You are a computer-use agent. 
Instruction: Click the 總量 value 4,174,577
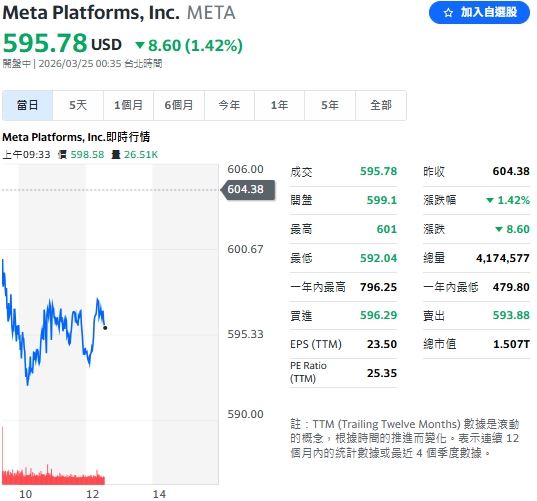503,258
